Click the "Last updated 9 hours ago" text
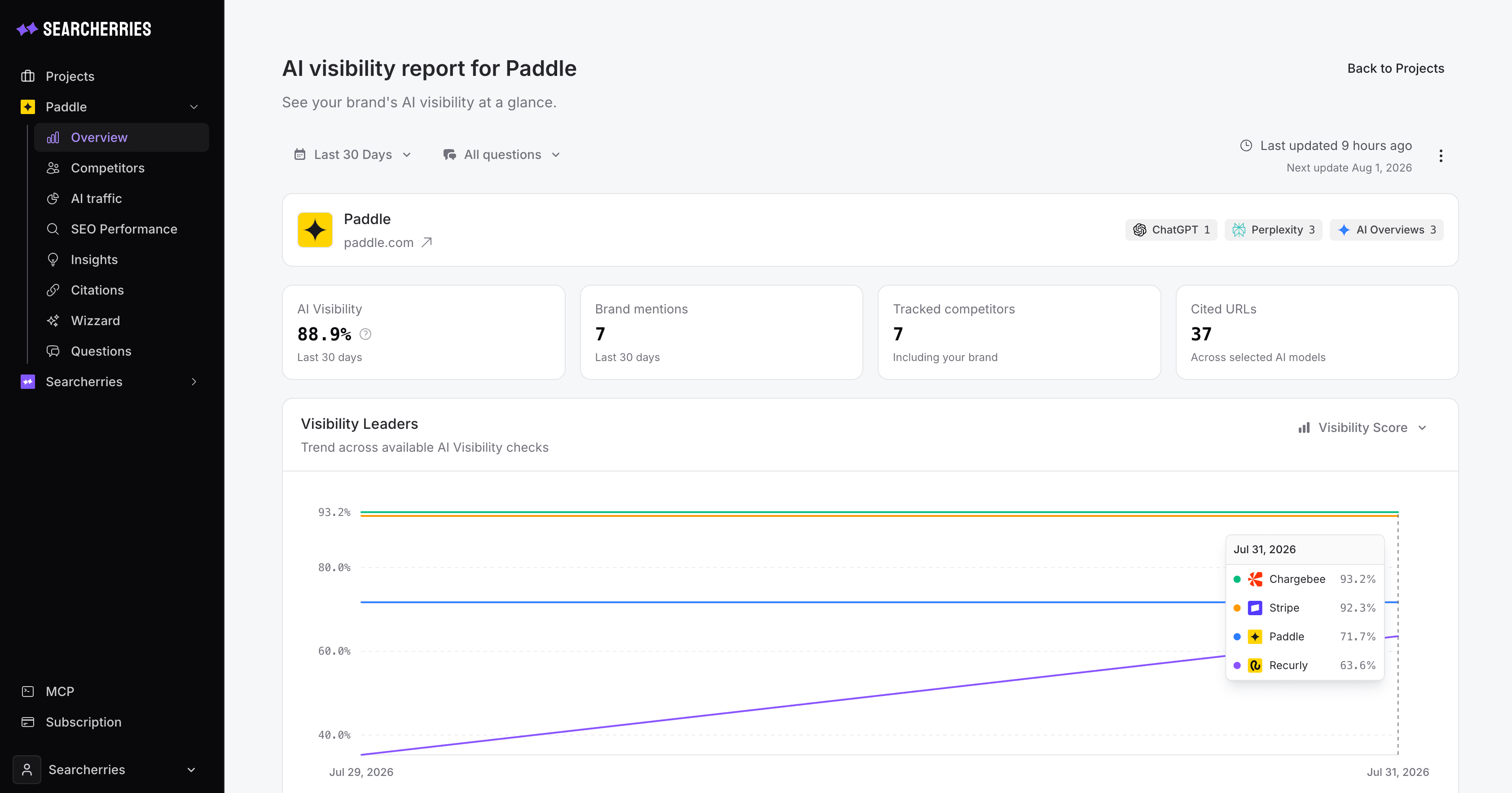1512x793 pixels. click(1336, 145)
